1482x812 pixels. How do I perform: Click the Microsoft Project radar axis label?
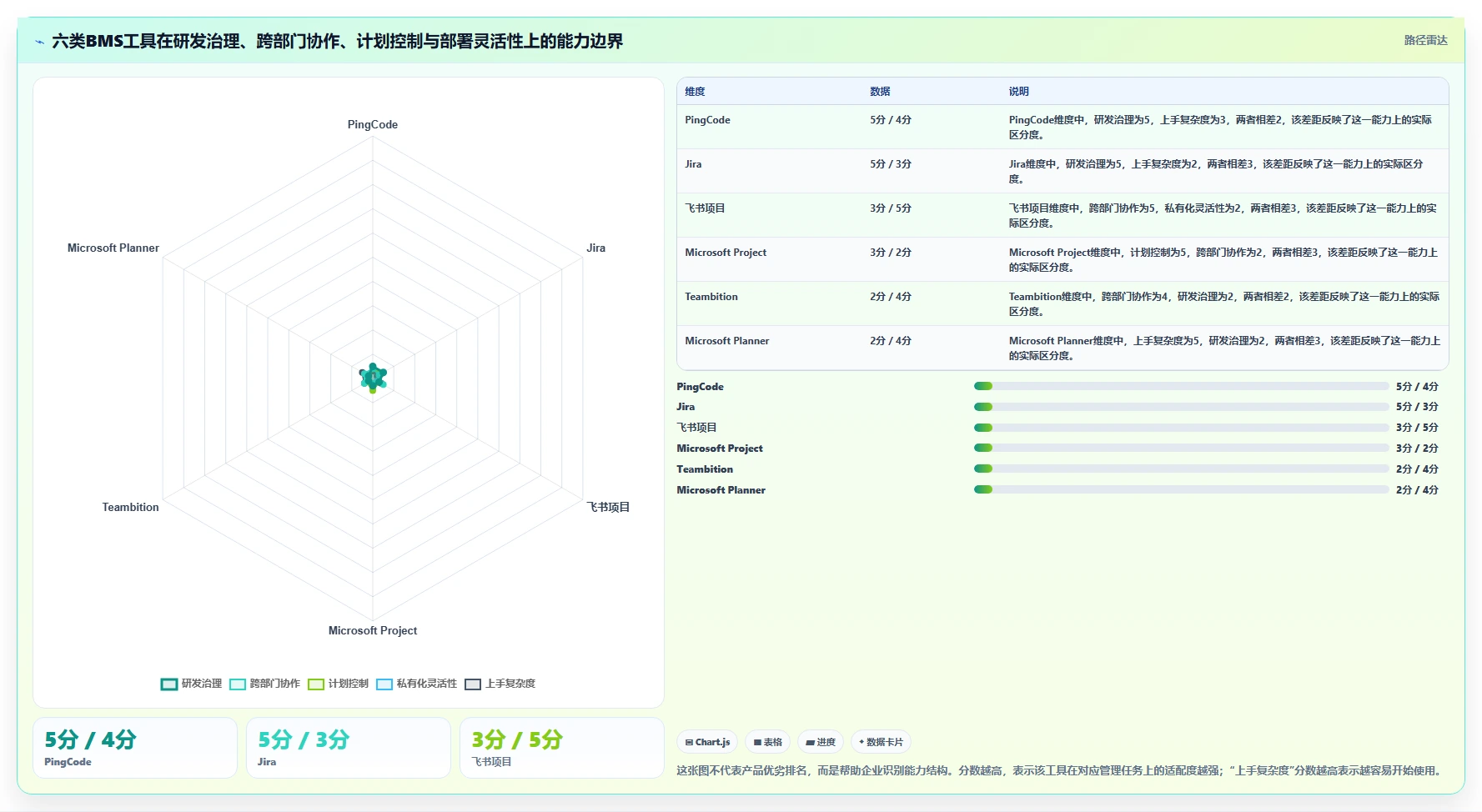tap(373, 630)
